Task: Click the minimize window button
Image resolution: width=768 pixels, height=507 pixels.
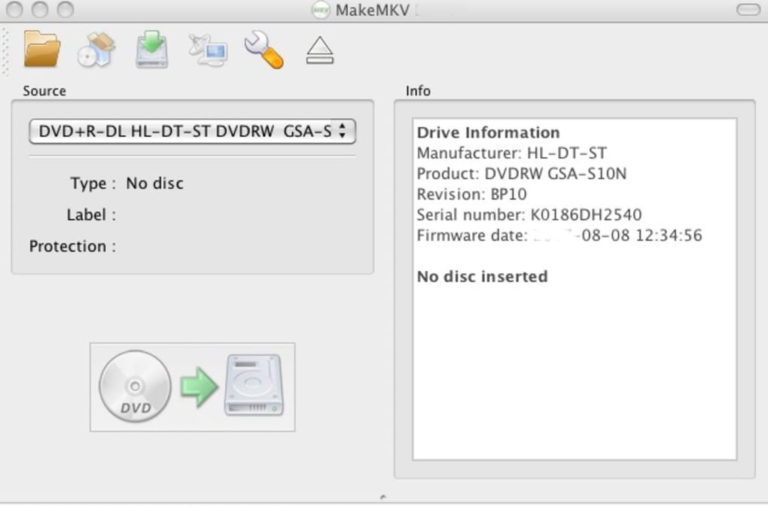Action: 40,9
